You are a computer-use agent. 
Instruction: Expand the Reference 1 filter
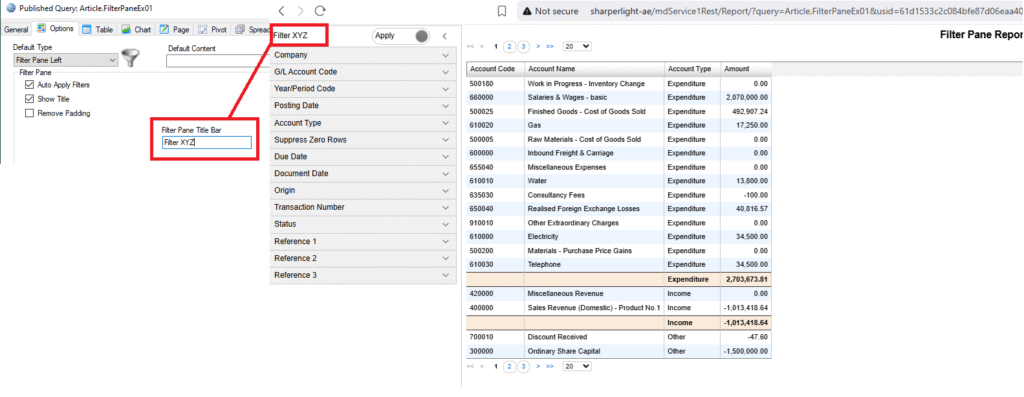pyautogui.click(x=363, y=241)
